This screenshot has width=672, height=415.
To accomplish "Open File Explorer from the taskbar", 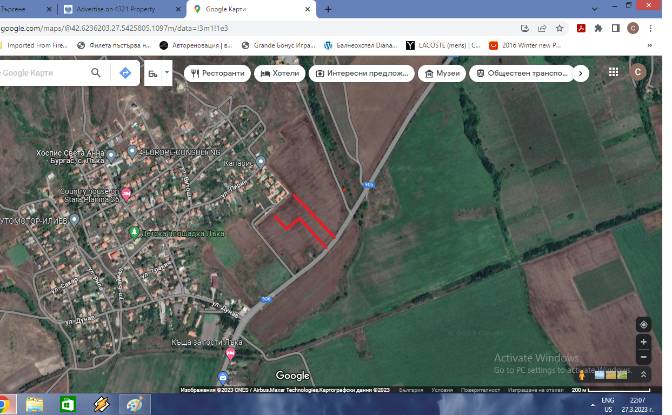I will 34,404.
